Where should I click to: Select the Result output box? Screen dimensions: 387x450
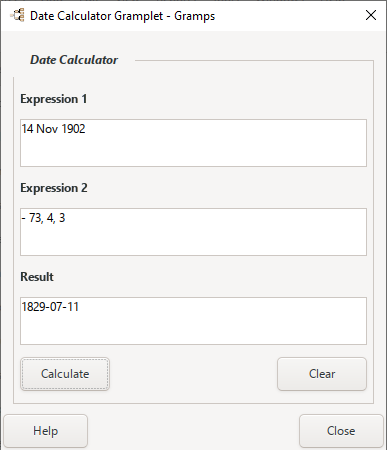point(193,321)
